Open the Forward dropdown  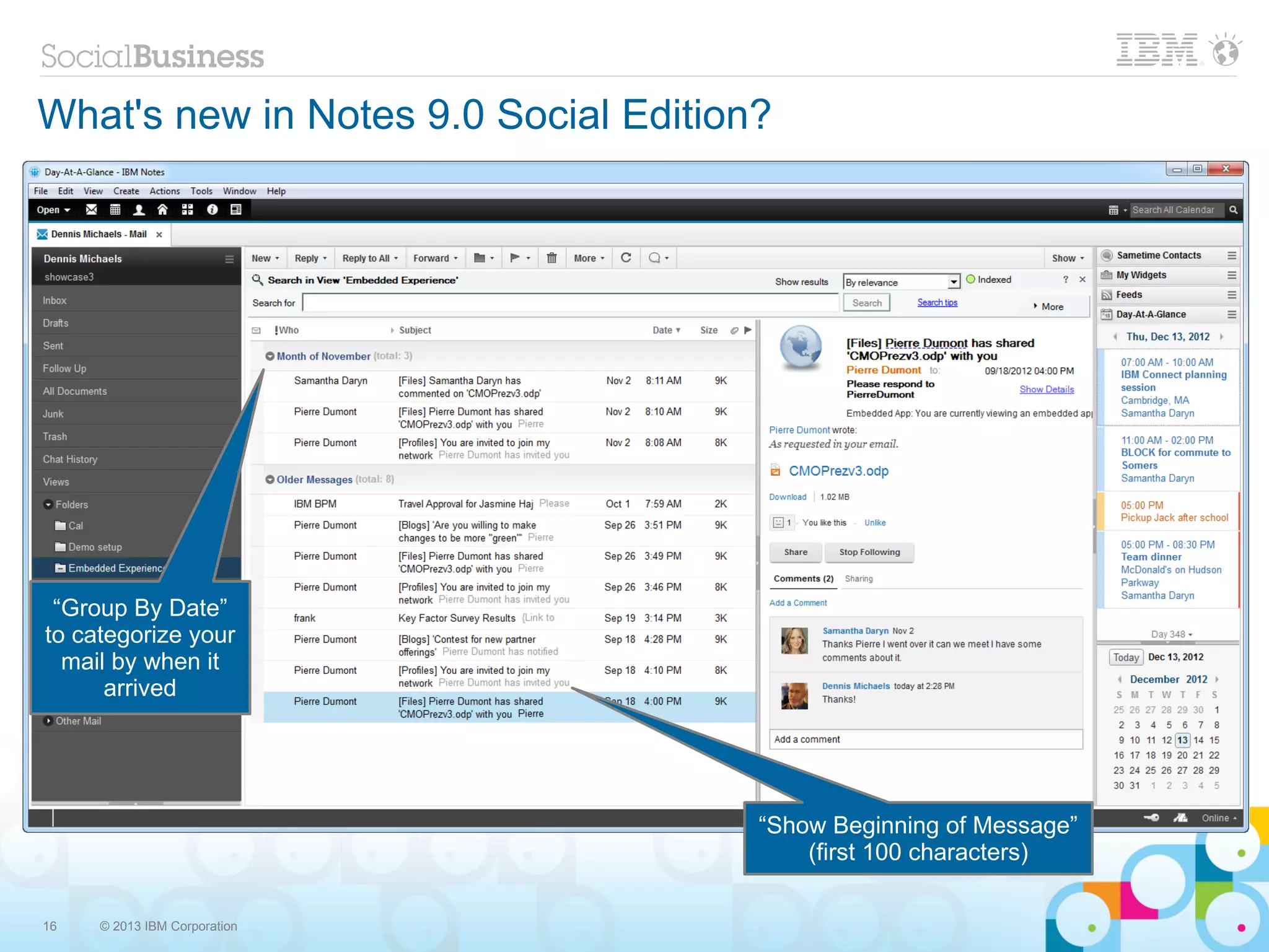(436, 258)
